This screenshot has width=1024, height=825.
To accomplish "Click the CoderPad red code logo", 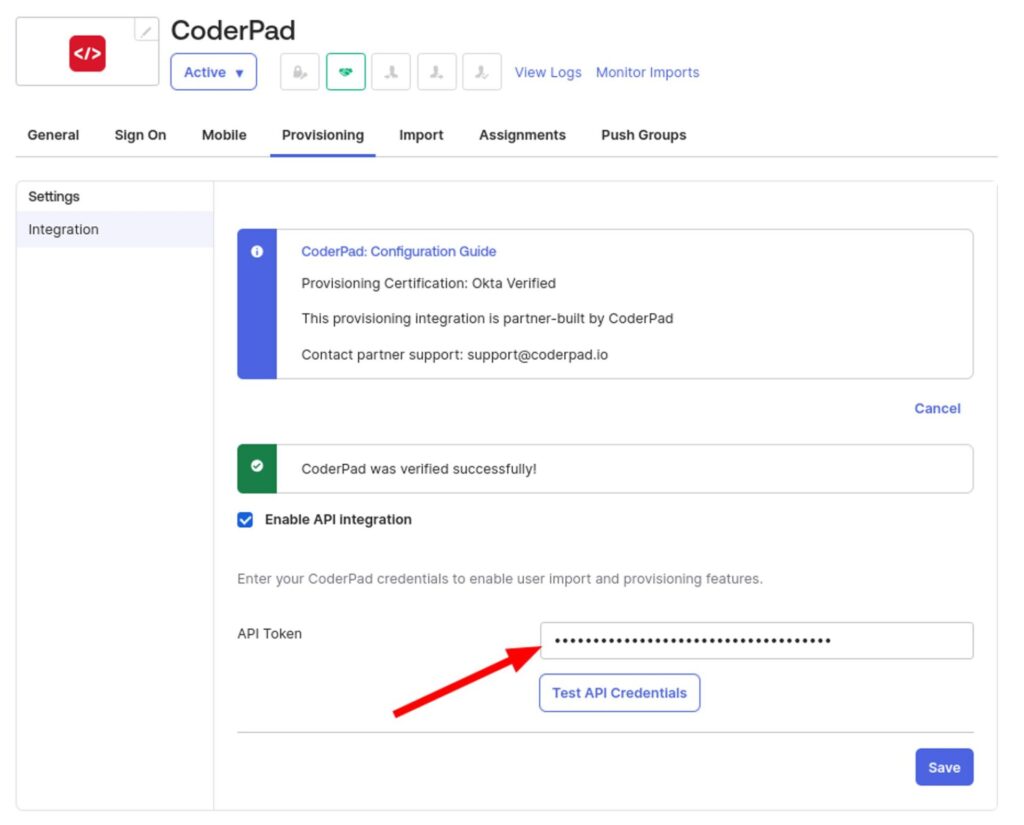I will tap(86, 53).
